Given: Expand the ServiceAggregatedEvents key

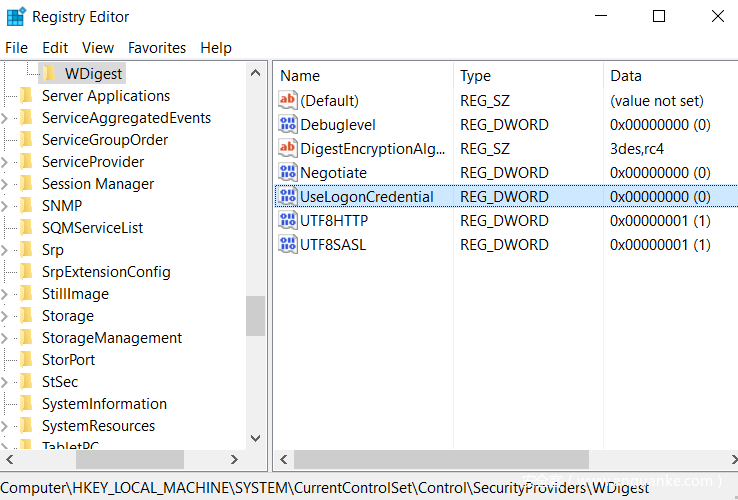Looking at the screenshot, I should click(6, 118).
